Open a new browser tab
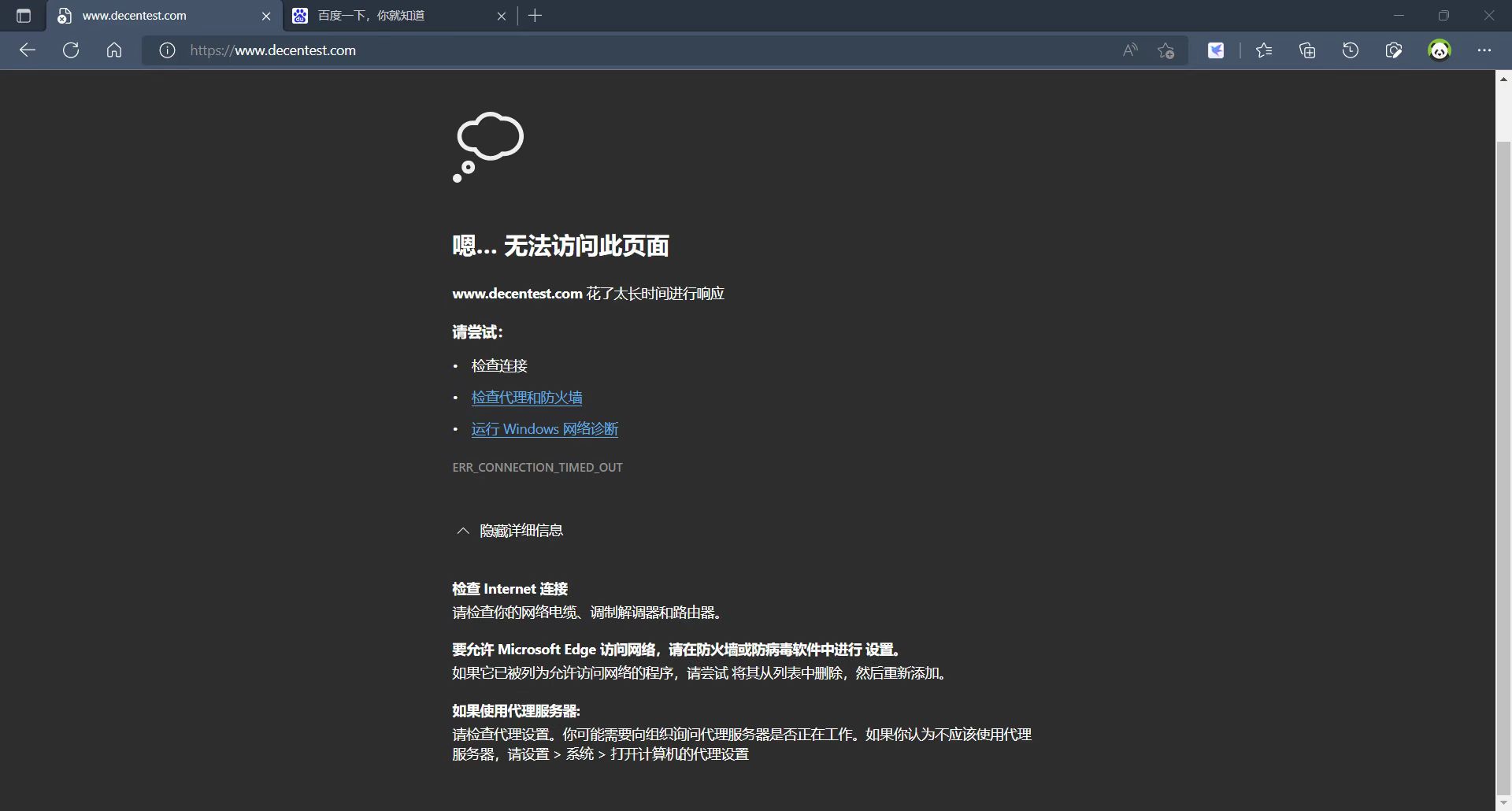Image resolution: width=1512 pixels, height=811 pixels. [535, 15]
